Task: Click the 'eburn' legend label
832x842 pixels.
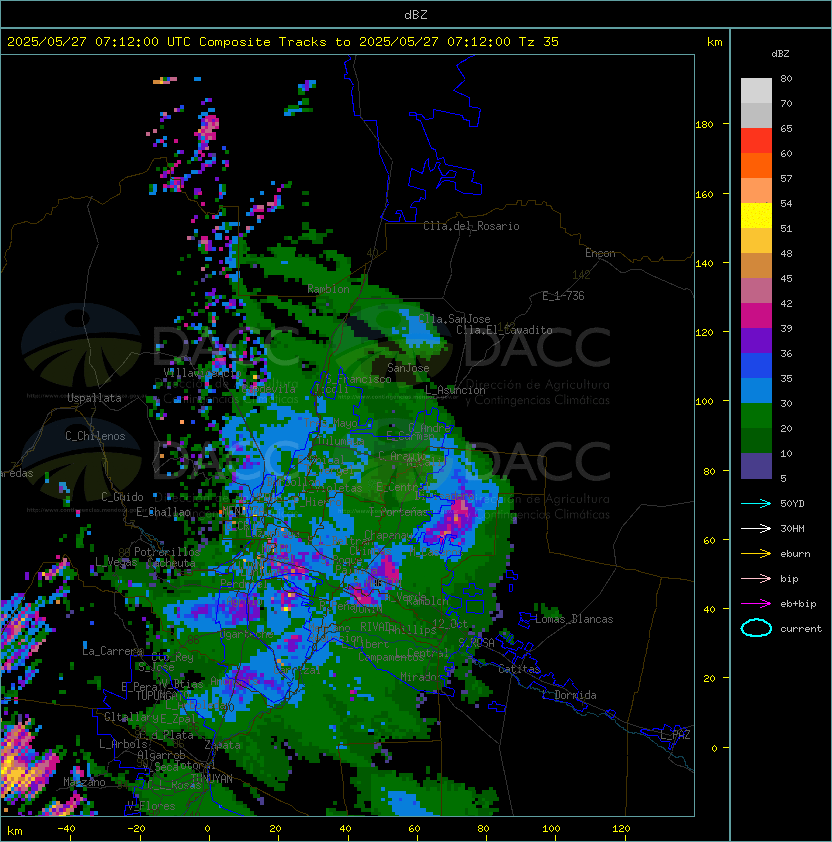Action: point(795,554)
